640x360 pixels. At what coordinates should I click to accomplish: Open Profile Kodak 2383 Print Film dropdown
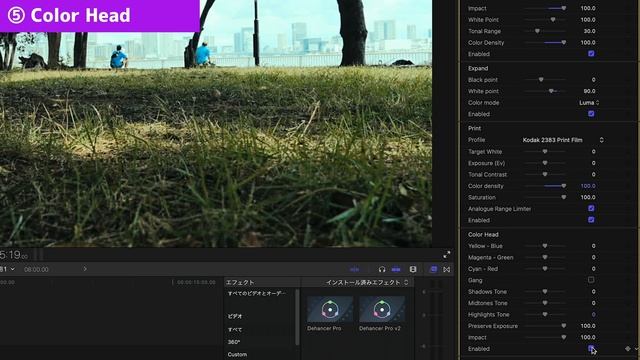[563, 140]
